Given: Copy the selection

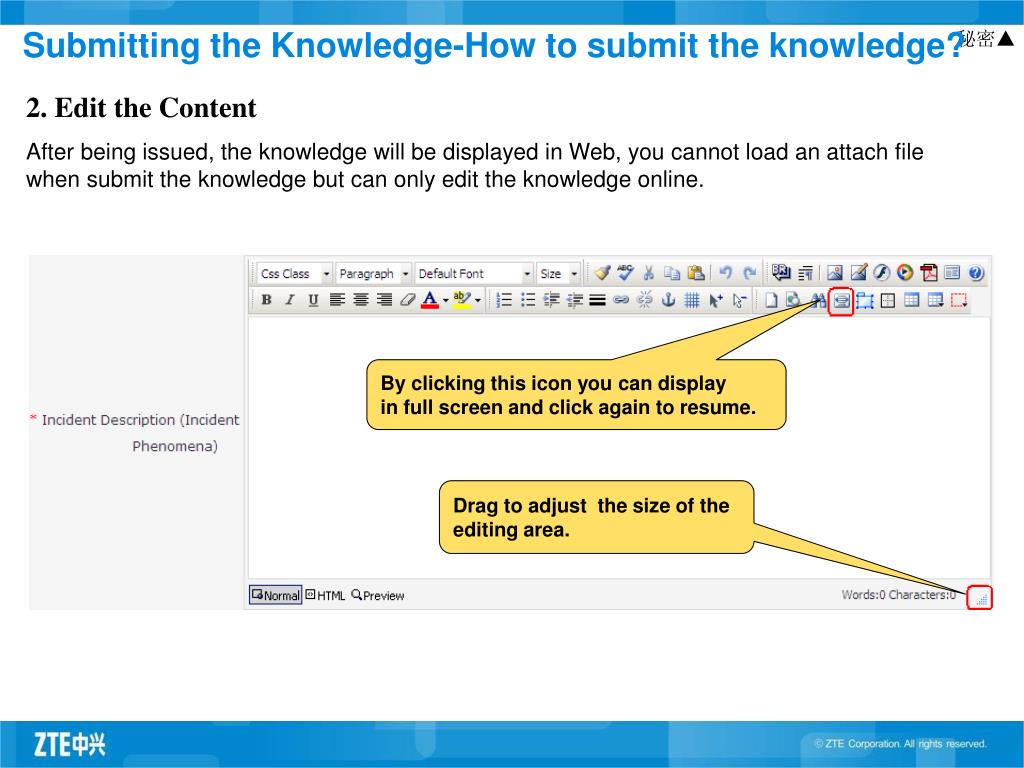Looking at the screenshot, I should (x=672, y=272).
